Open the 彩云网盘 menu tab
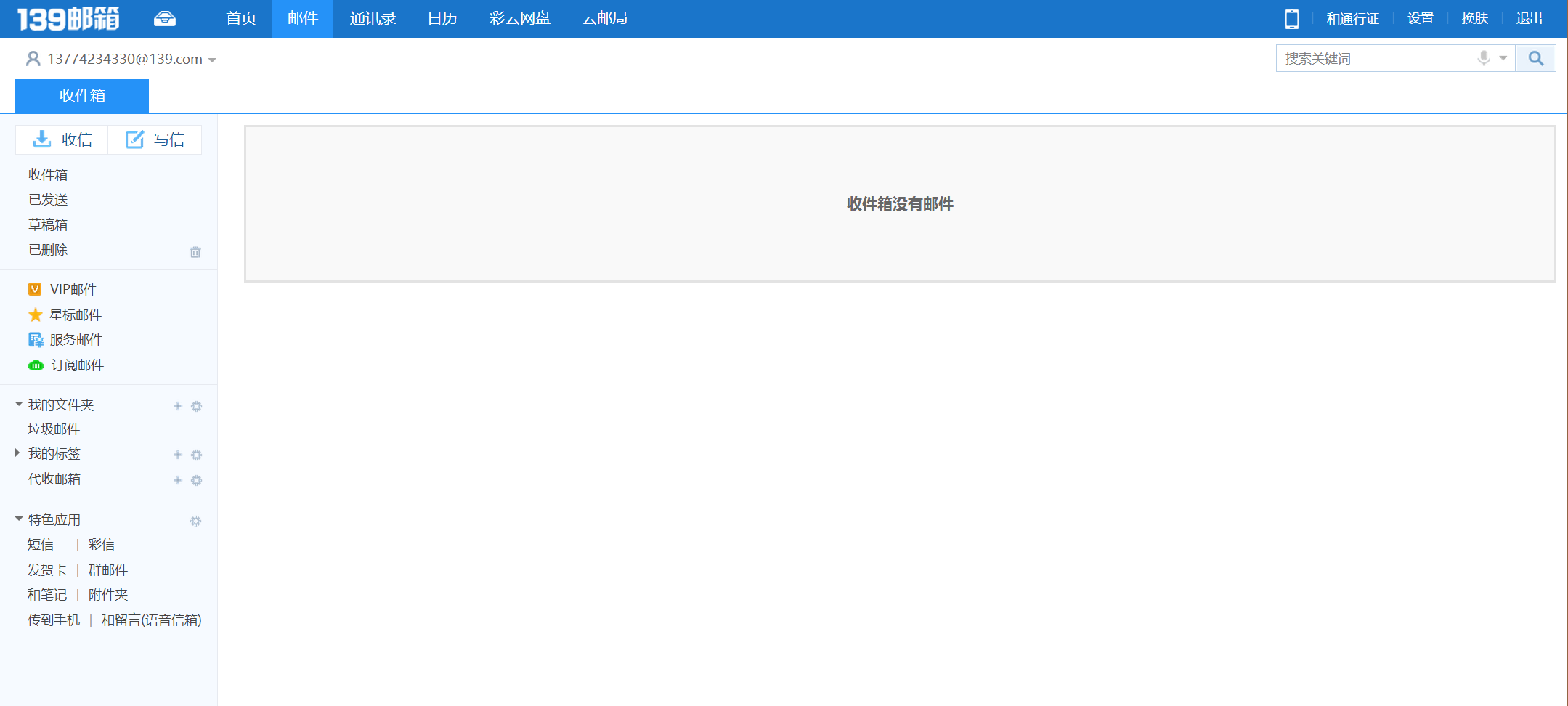Viewport: 1568px width, 706px height. (519, 19)
